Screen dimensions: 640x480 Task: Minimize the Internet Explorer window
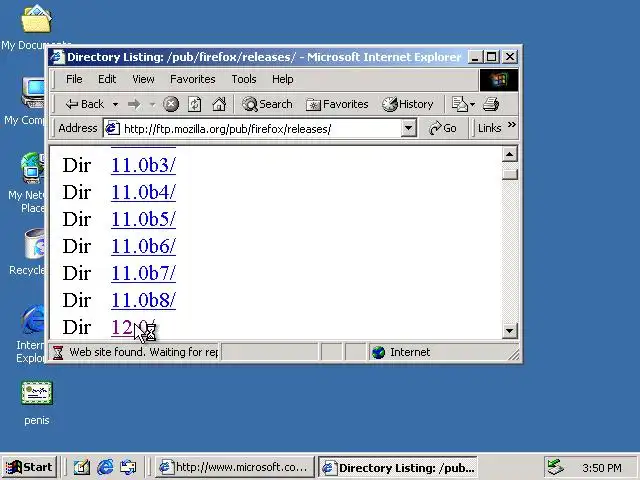click(x=475, y=57)
